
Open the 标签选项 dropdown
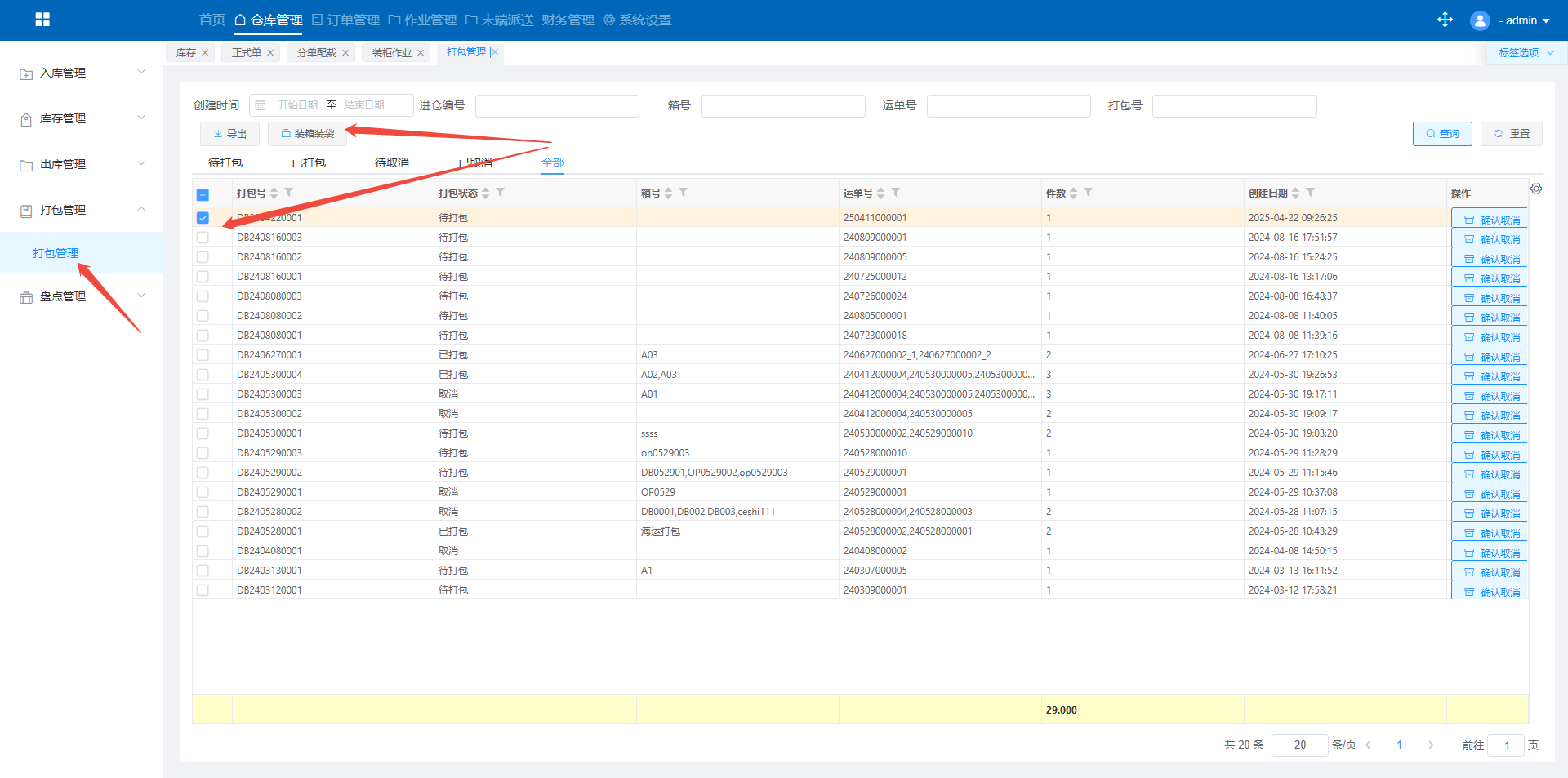coord(1526,53)
